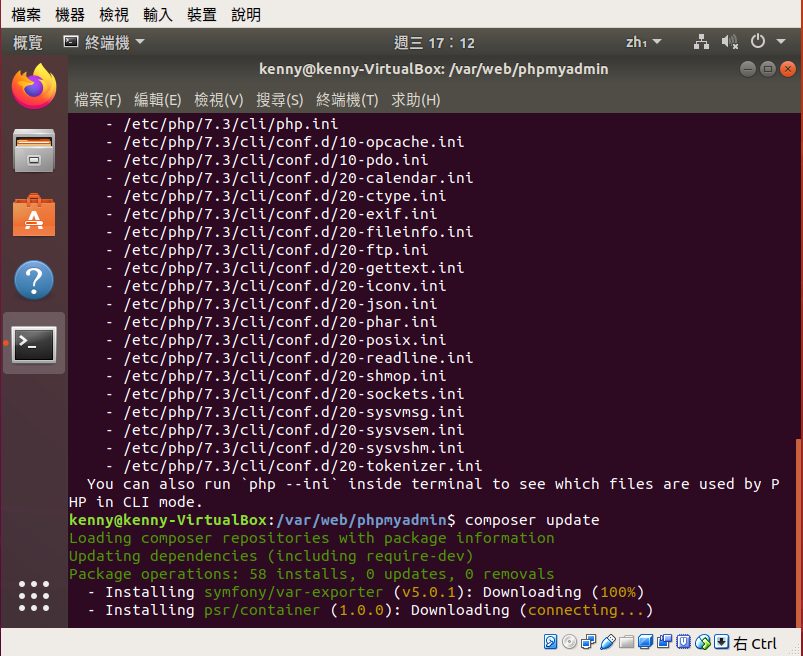
Task: Show all applications grid in the dock
Action: [34, 596]
